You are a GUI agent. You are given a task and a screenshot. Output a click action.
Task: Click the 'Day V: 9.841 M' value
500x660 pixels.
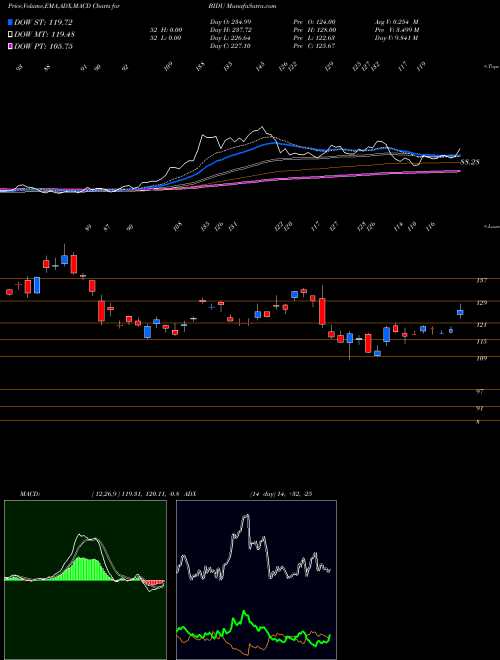[x=396, y=38]
